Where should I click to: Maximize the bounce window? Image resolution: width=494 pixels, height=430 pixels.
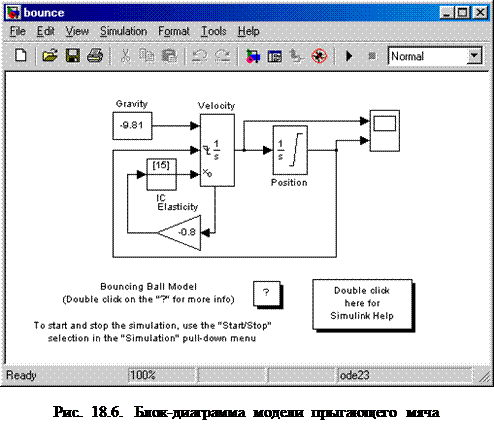463,13
